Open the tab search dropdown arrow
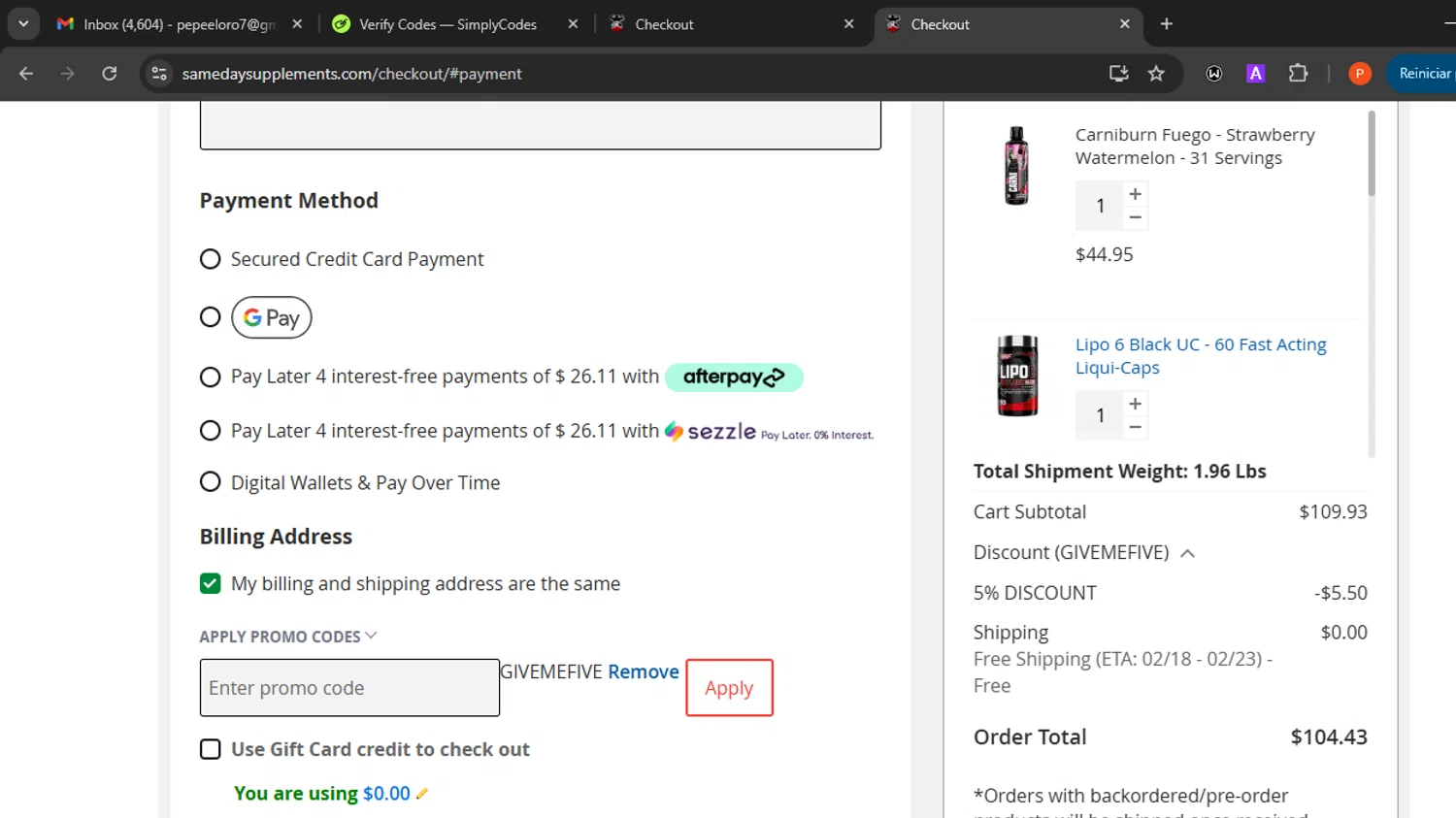This screenshot has width=1456, height=818. tap(23, 24)
